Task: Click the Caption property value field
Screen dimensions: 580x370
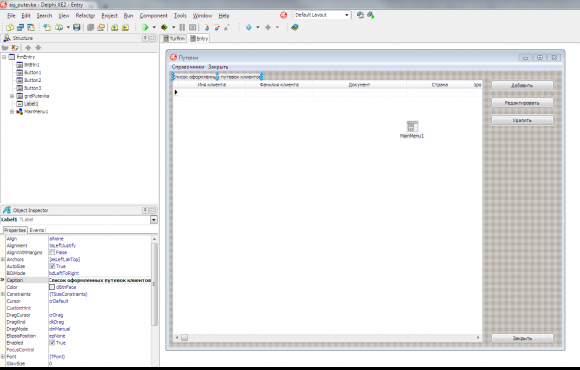Action: tap(100, 280)
